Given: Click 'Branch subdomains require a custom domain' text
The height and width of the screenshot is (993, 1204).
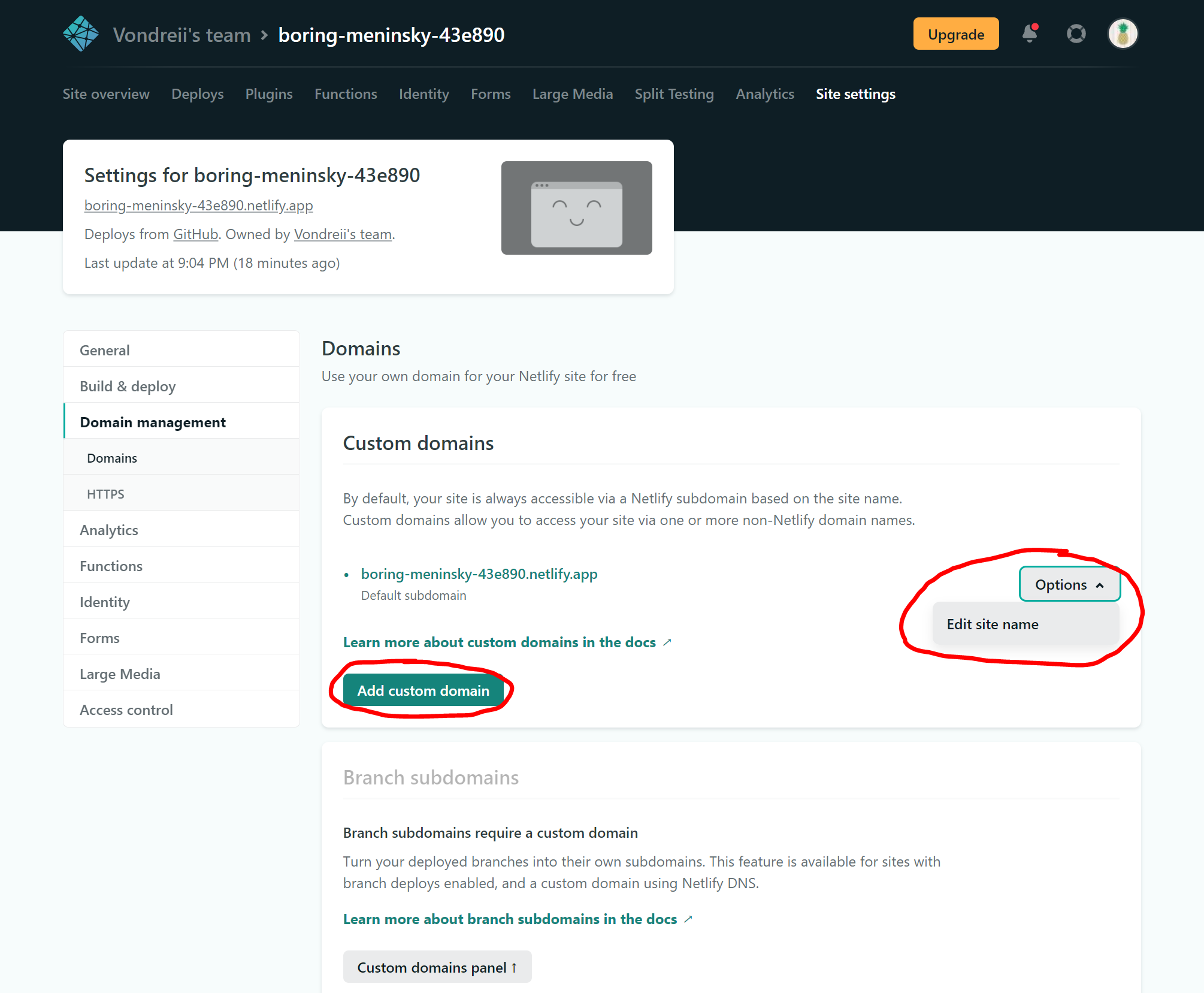Looking at the screenshot, I should coord(491,832).
